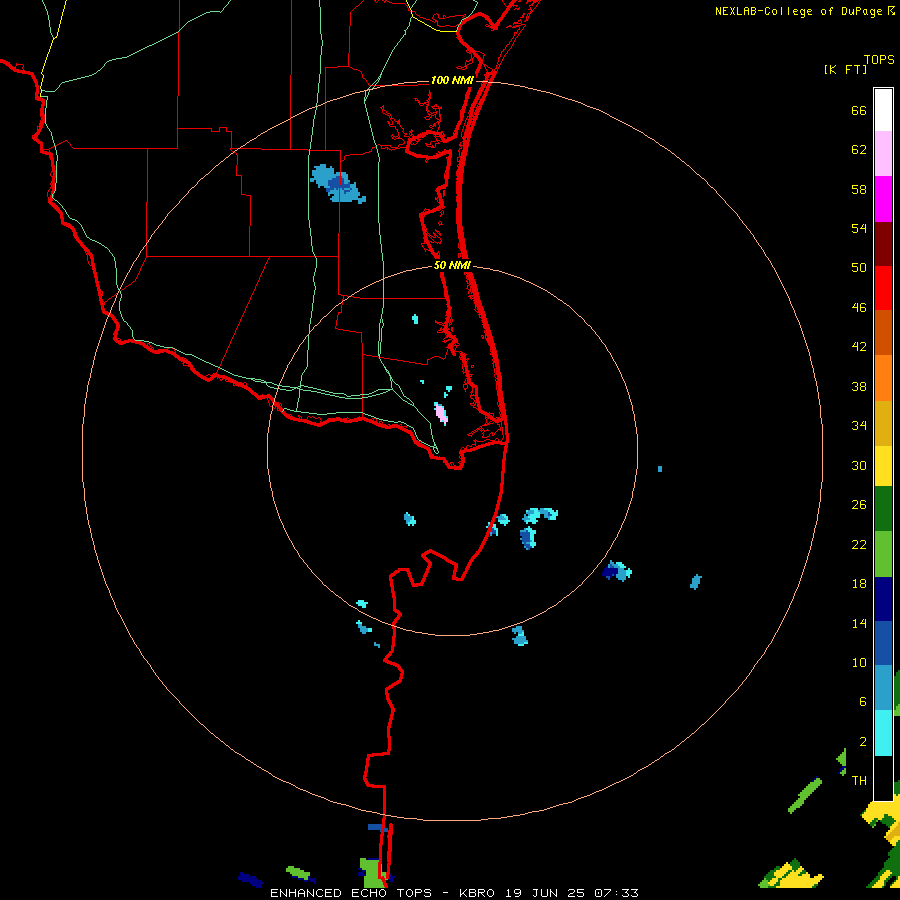
Task: Click the "30" scale label
Action: [x=859, y=465]
